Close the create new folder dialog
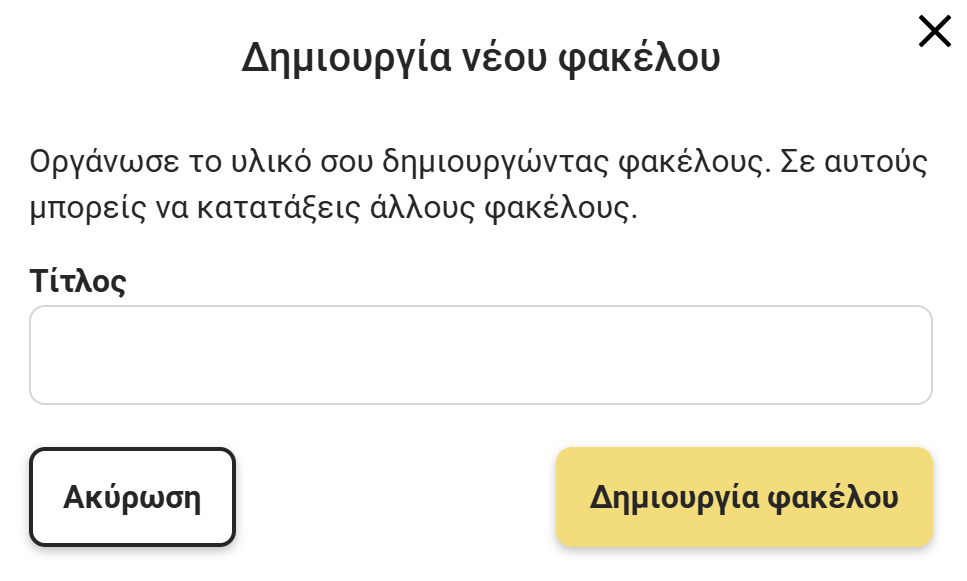Image resolution: width=967 pixels, height=581 pixels. (934, 32)
